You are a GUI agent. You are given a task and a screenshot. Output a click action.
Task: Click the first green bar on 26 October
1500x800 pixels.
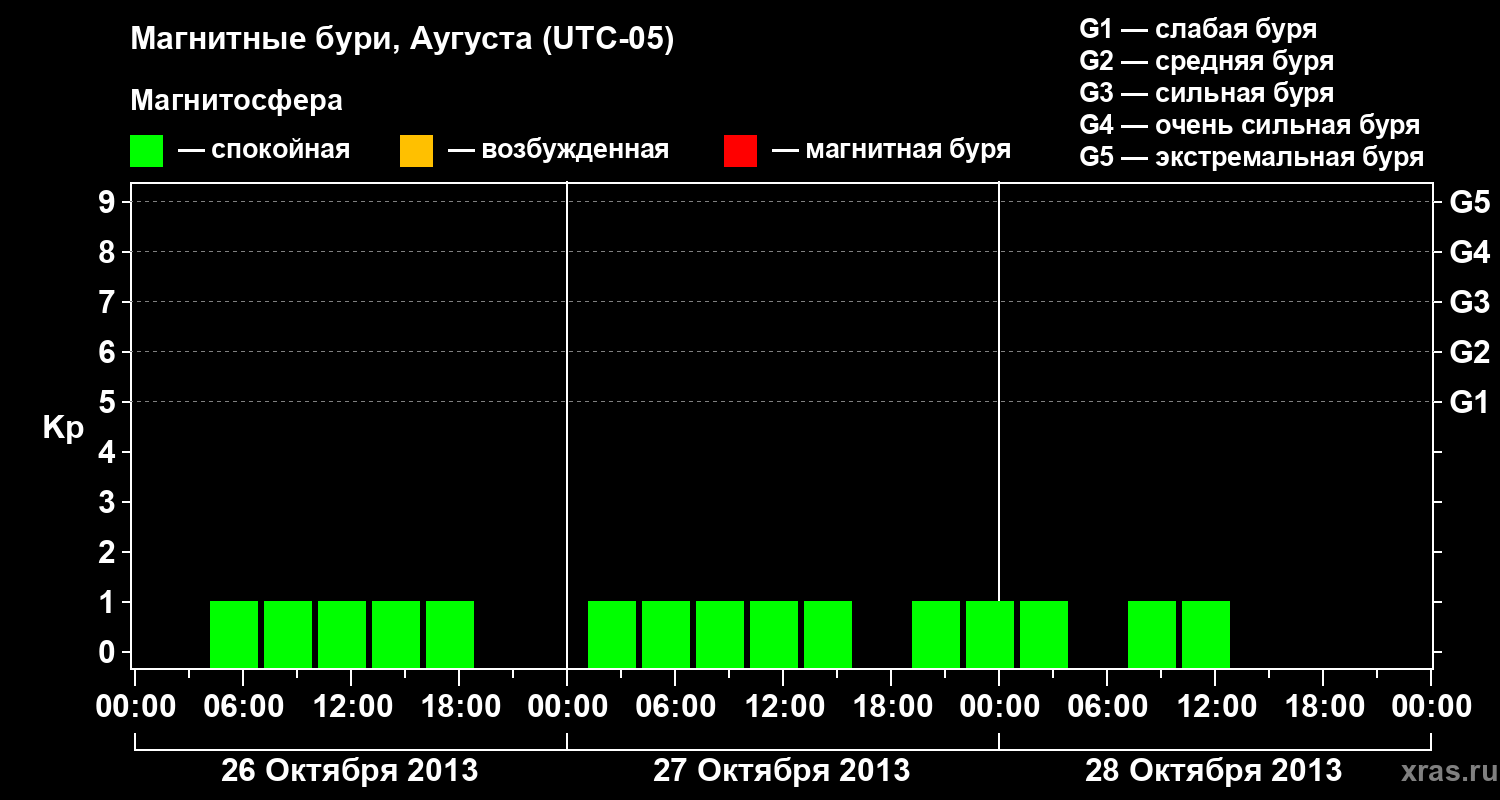point(234,634)
